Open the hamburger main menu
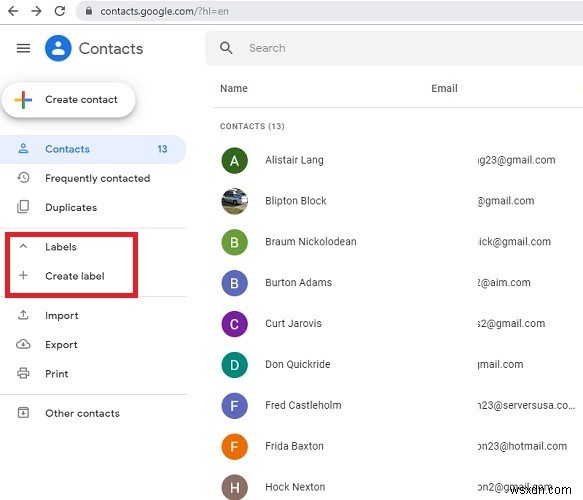Viewport: 583px width, 500px height. pos(23,48)
